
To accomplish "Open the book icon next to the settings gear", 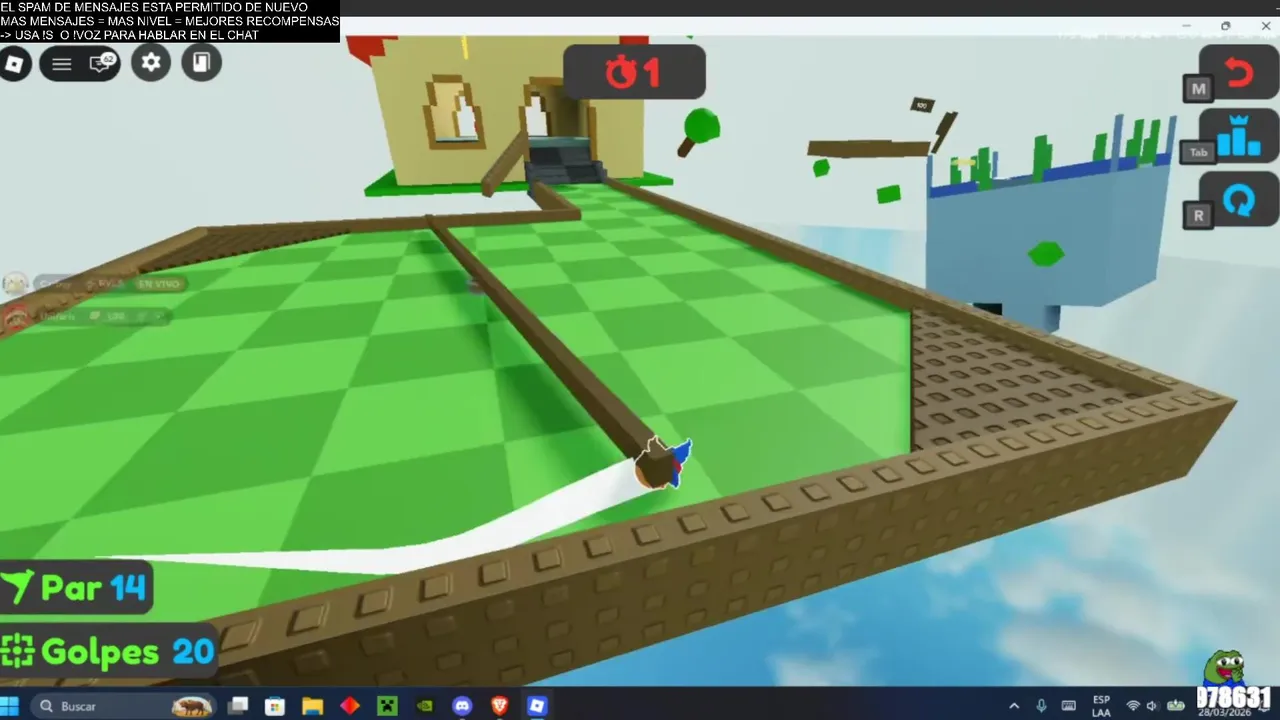I will click(201, 63).
